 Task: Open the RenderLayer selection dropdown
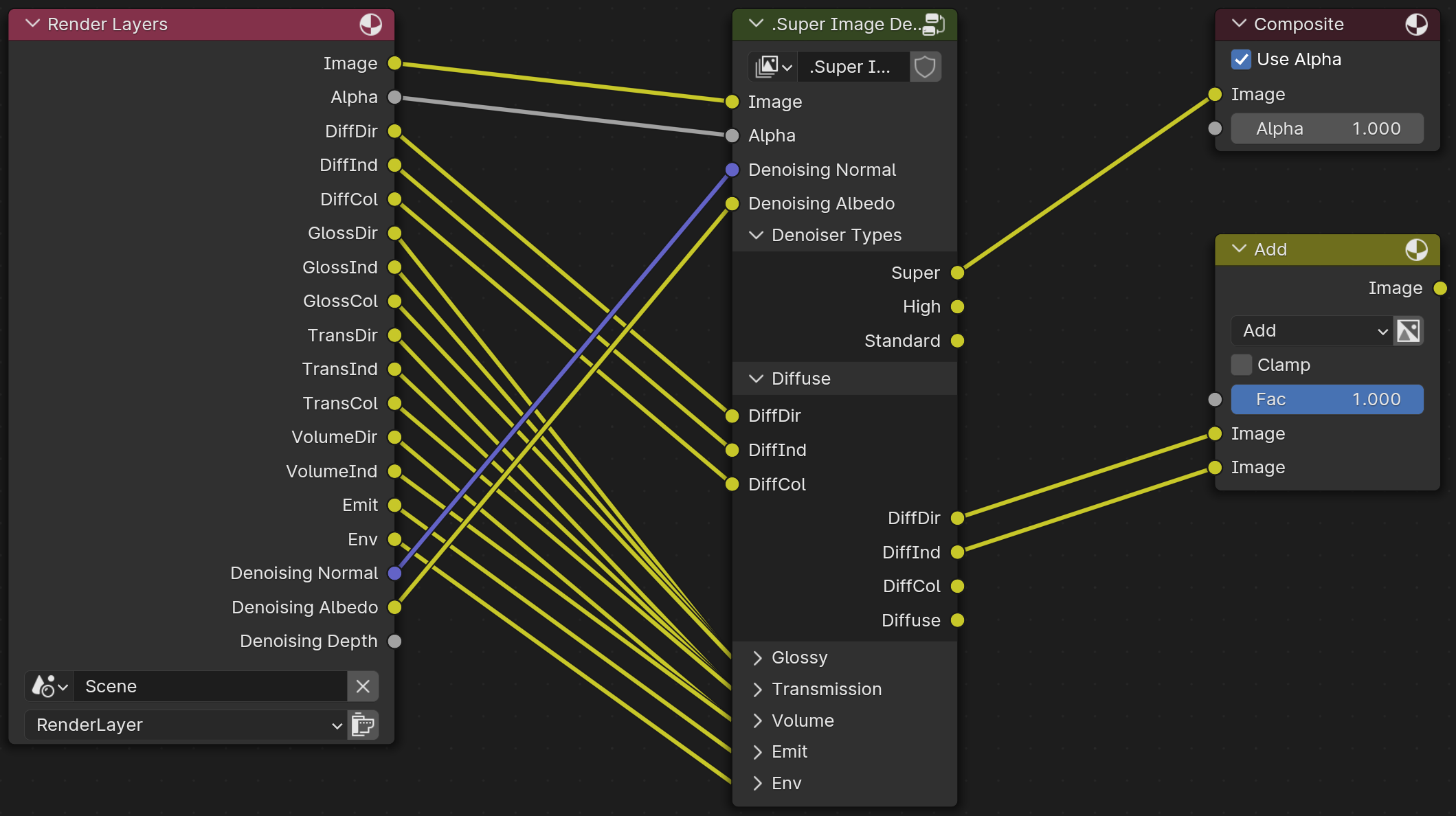[x=186, y=725]
